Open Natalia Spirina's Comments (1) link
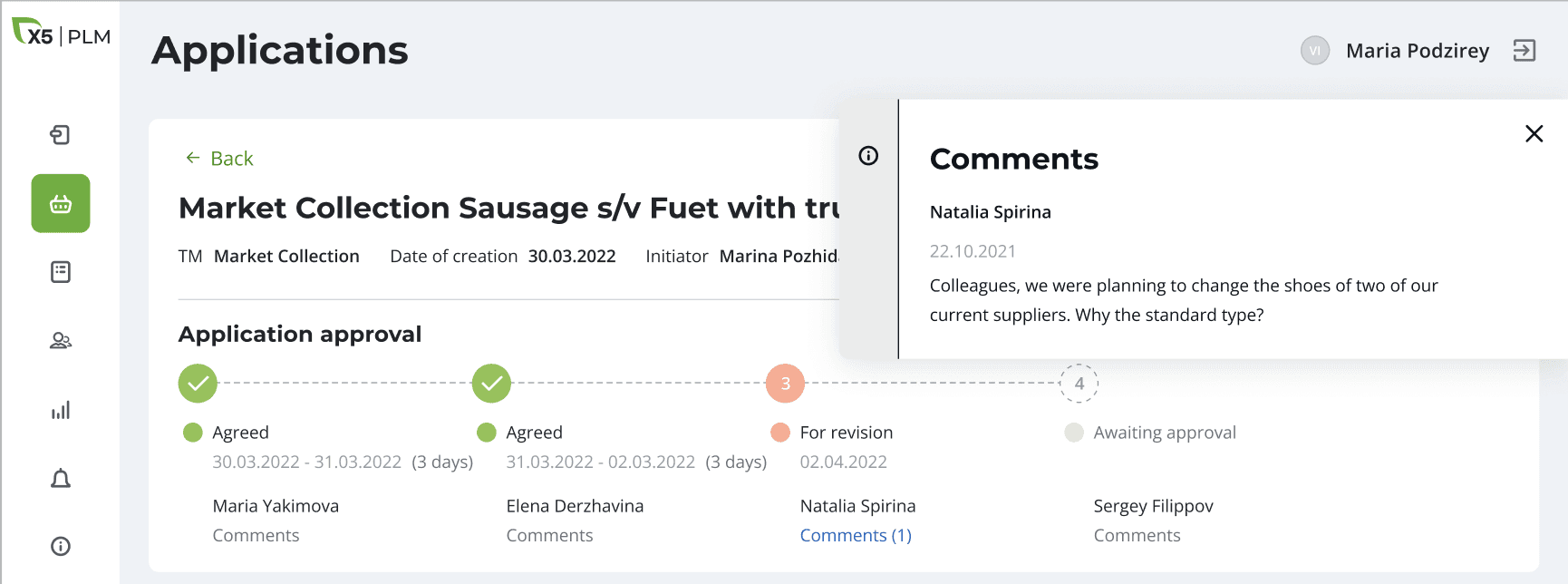Viewport: 1568px width, 584px height. pyautogui.click(x=856, y=536)
